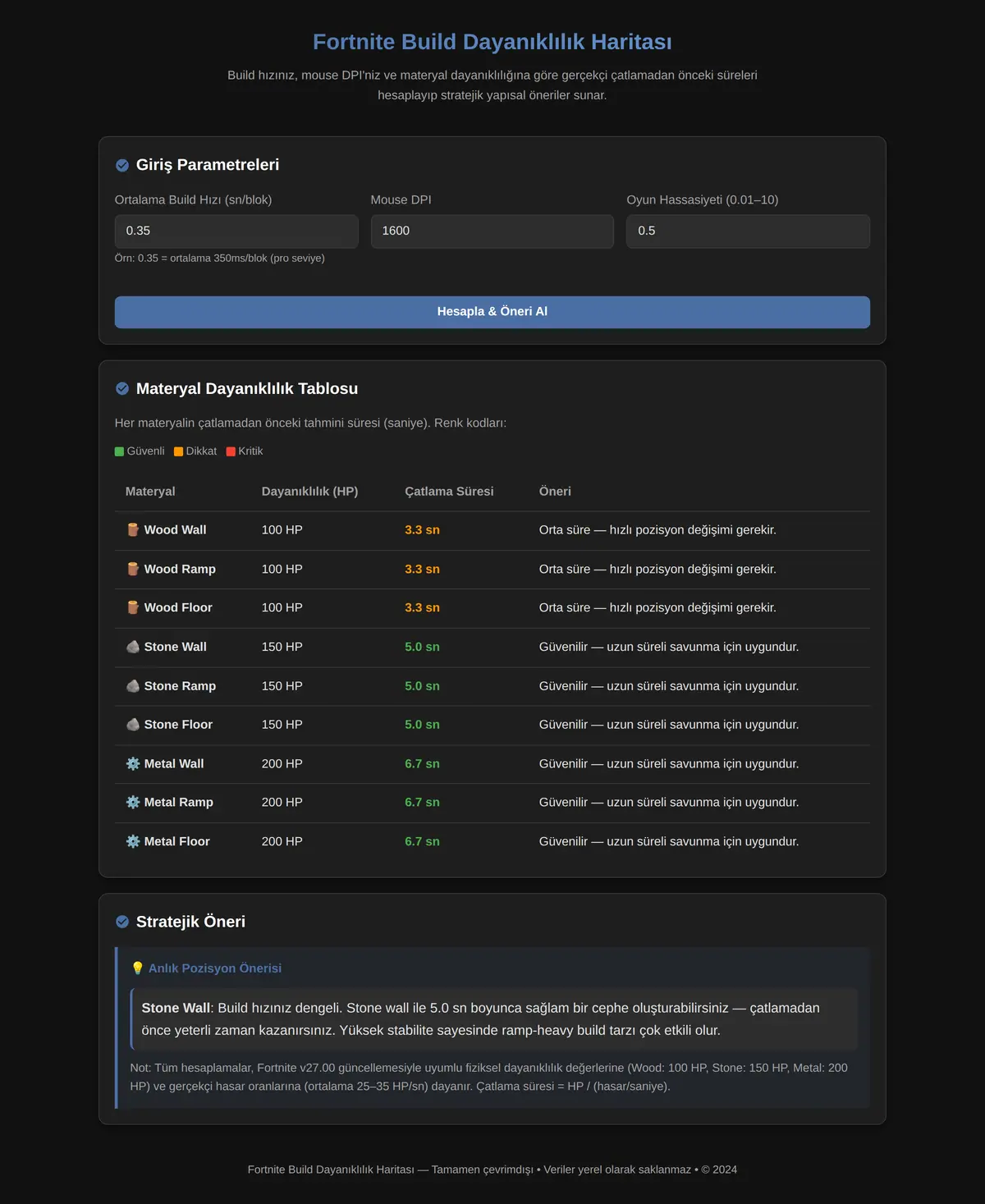Select the 3.3 sn value in Wood Wall row
This screenshot has width=985, height=1204.
pos(422,530)
